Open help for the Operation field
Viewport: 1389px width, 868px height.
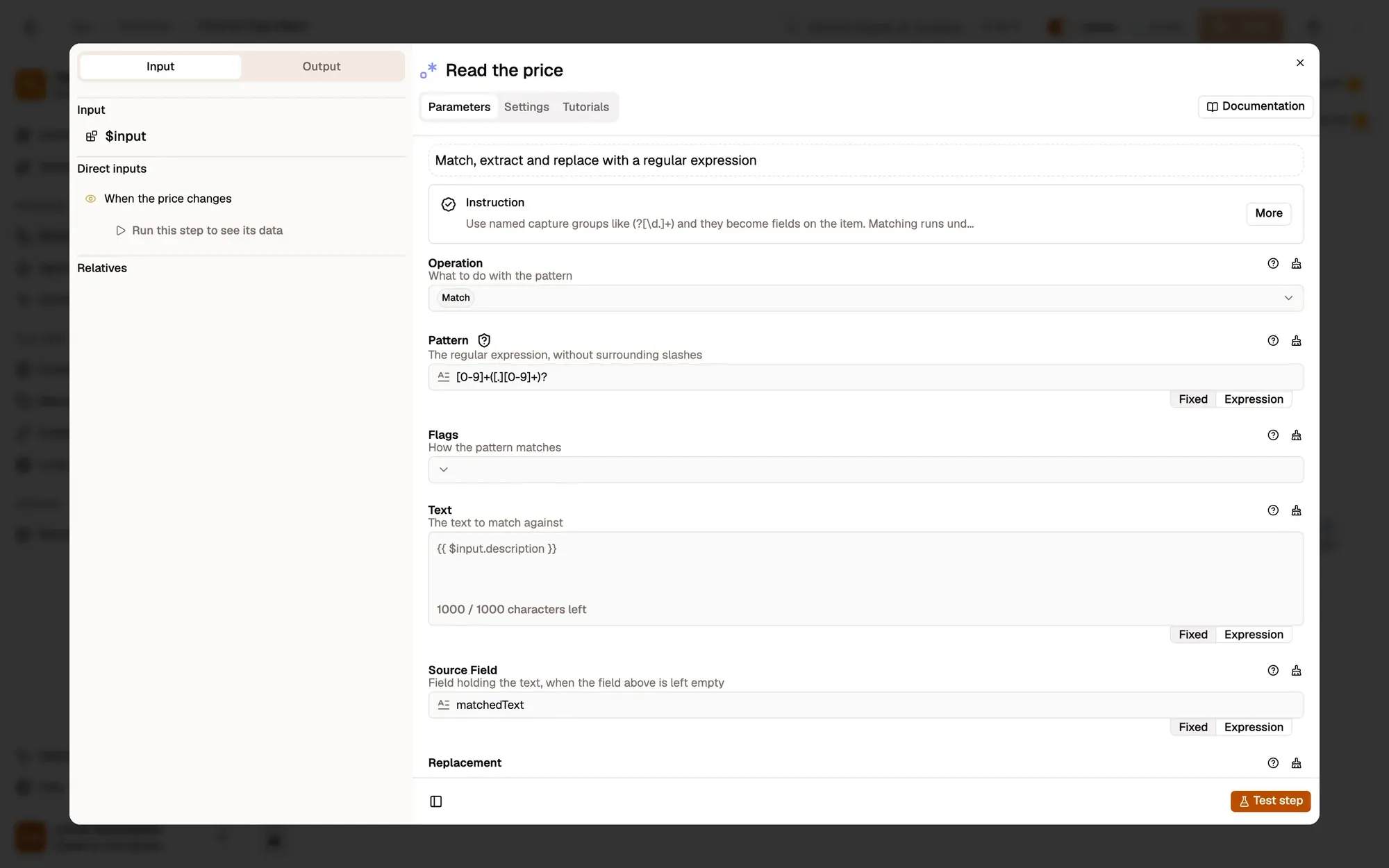coord(1272,264)
